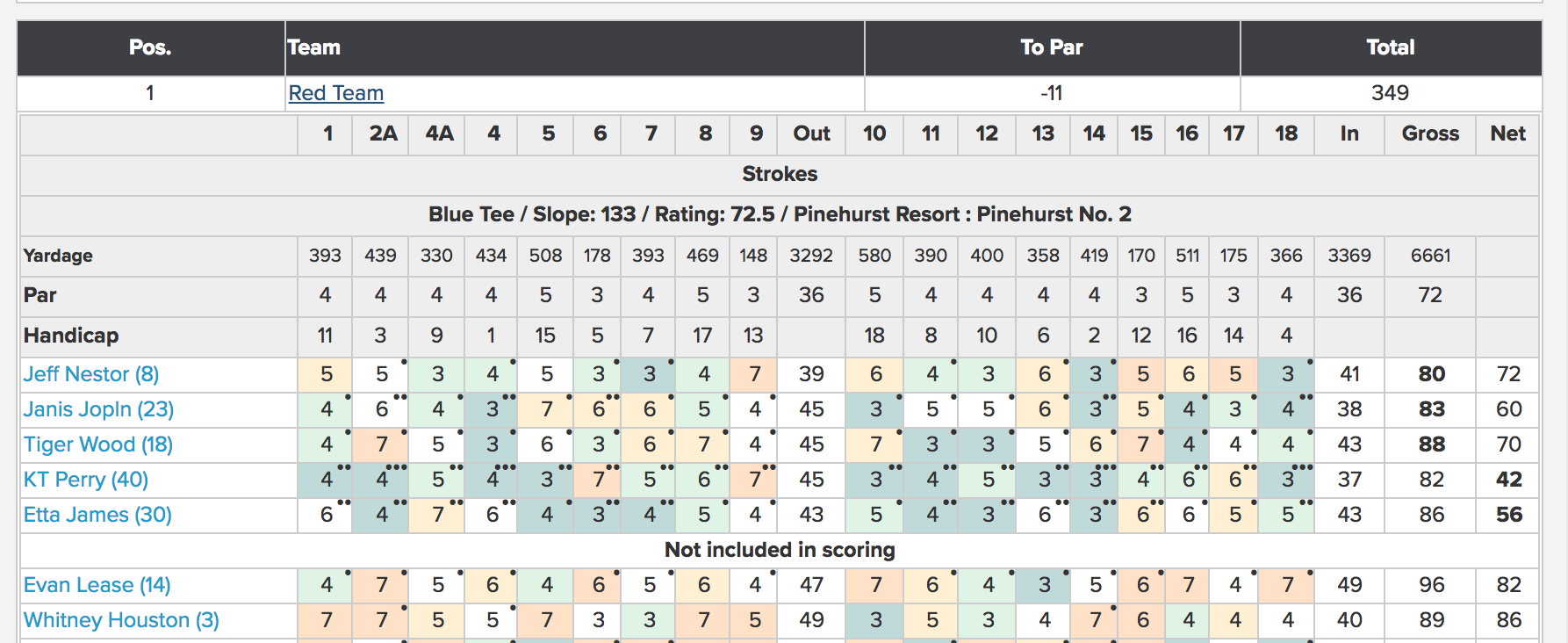This screenshot has height=643, width=1568.
Task: Click Etta James' net score 56
Action: [1507, 515]
